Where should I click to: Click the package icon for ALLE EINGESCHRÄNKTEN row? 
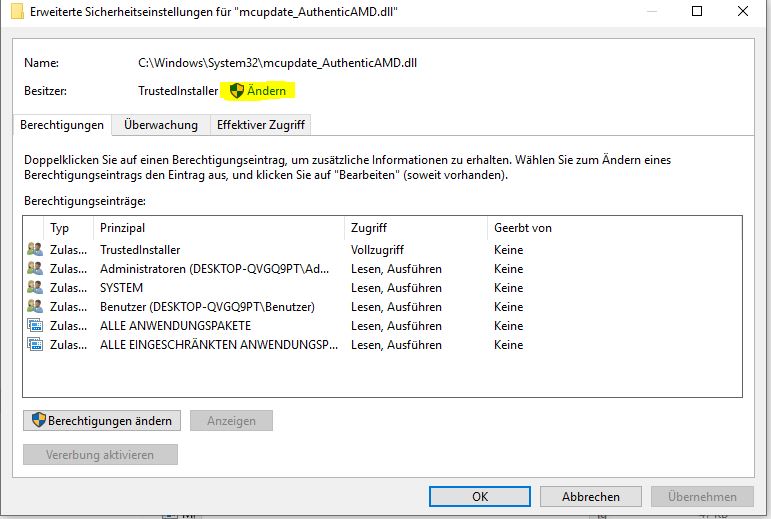(x=35, y=344)
